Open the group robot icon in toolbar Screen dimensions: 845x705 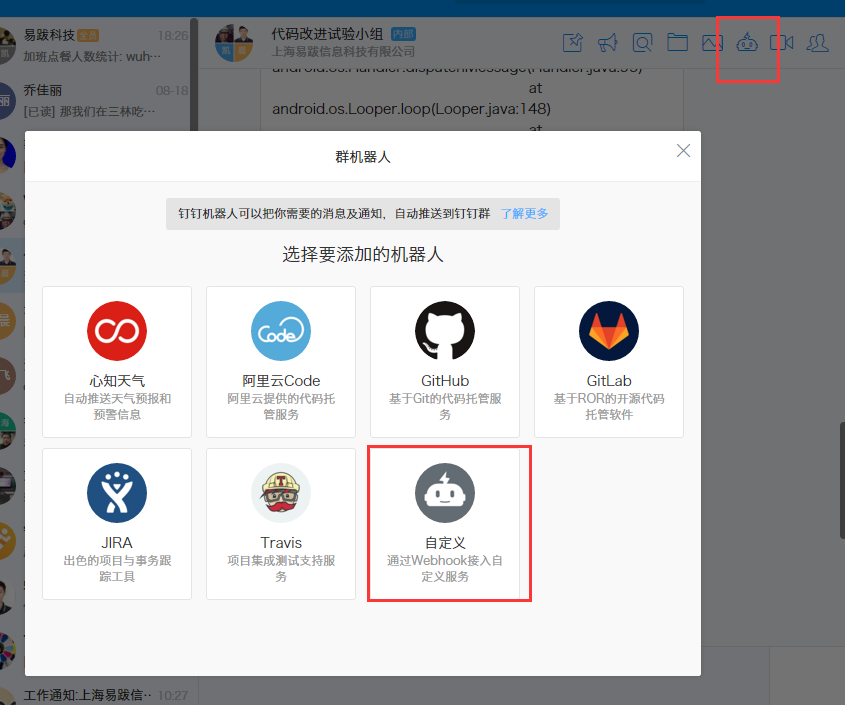pyautogui.click(x=748, y=43)
